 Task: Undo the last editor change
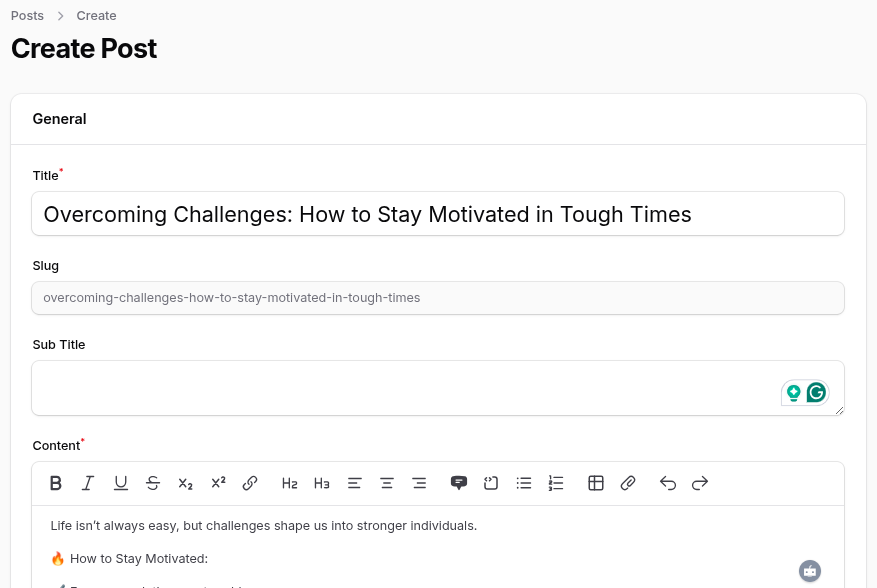point(667,483)
